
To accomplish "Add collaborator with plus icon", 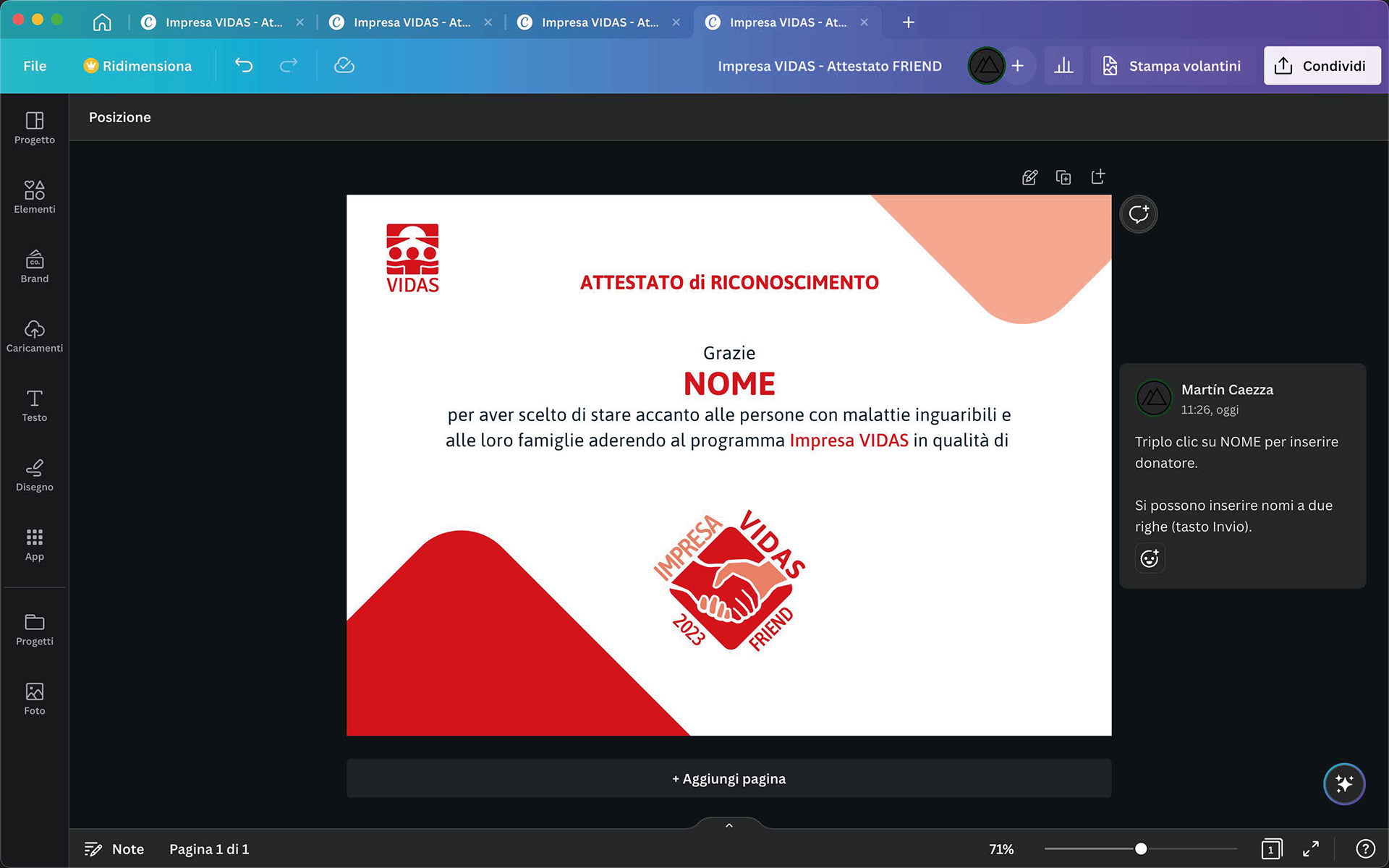I will tap(1017, 66).
